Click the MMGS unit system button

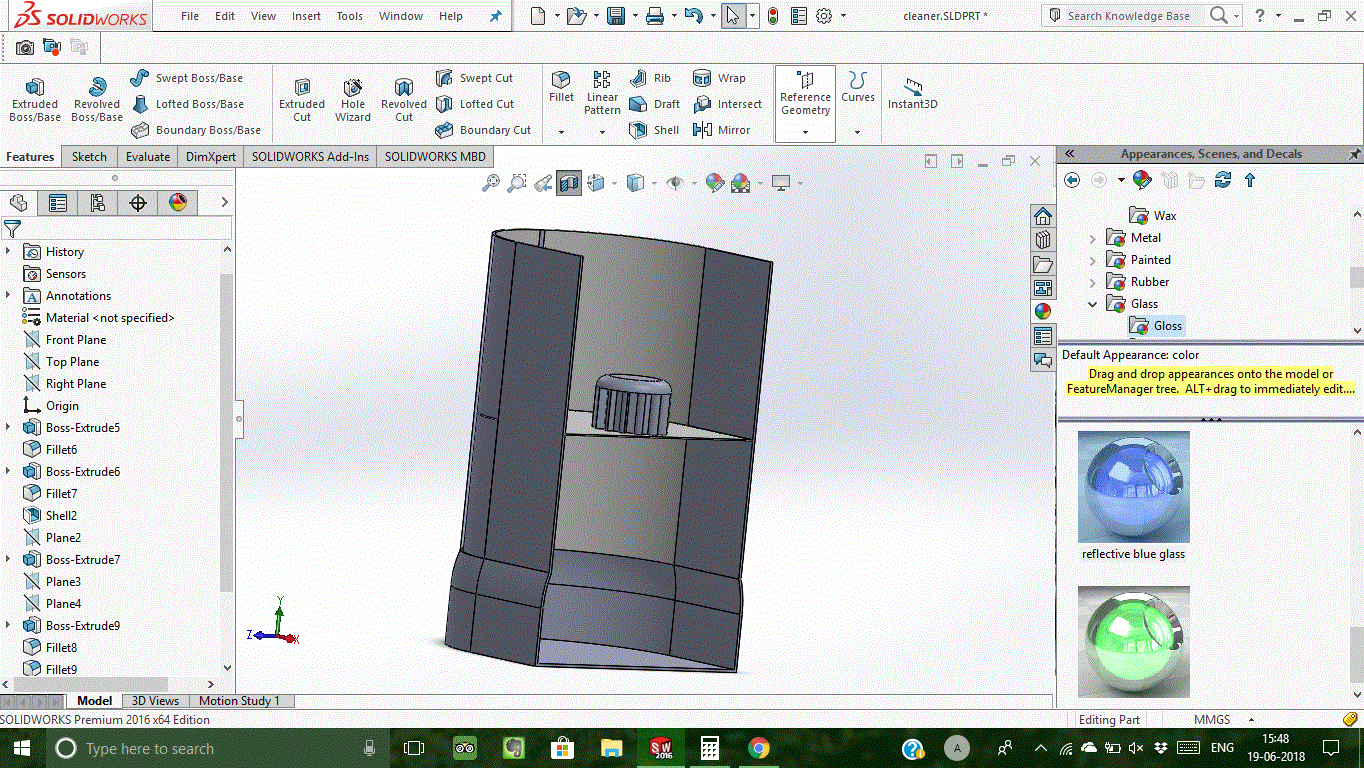[1212, 720]
